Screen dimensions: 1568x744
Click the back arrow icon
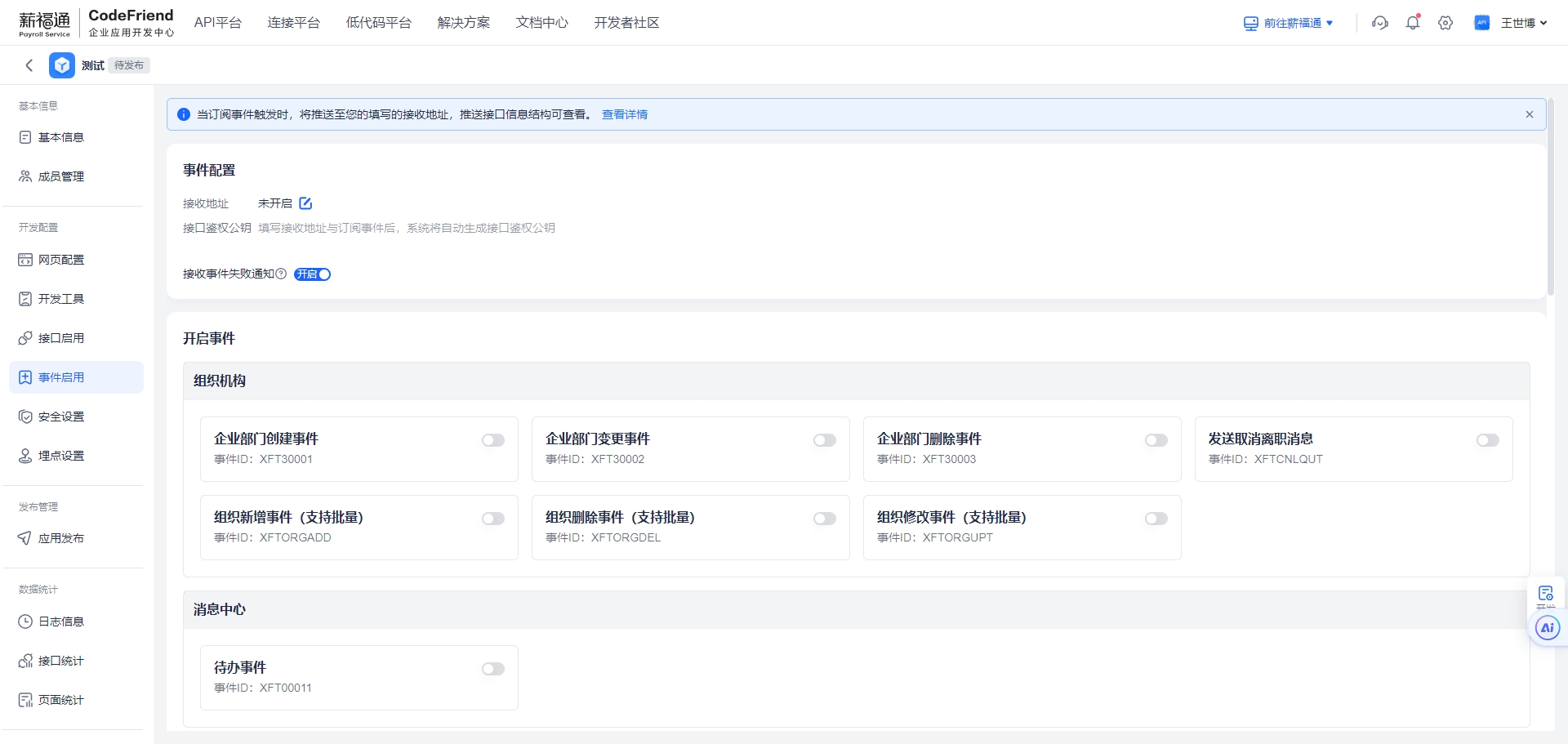point(29,65)
